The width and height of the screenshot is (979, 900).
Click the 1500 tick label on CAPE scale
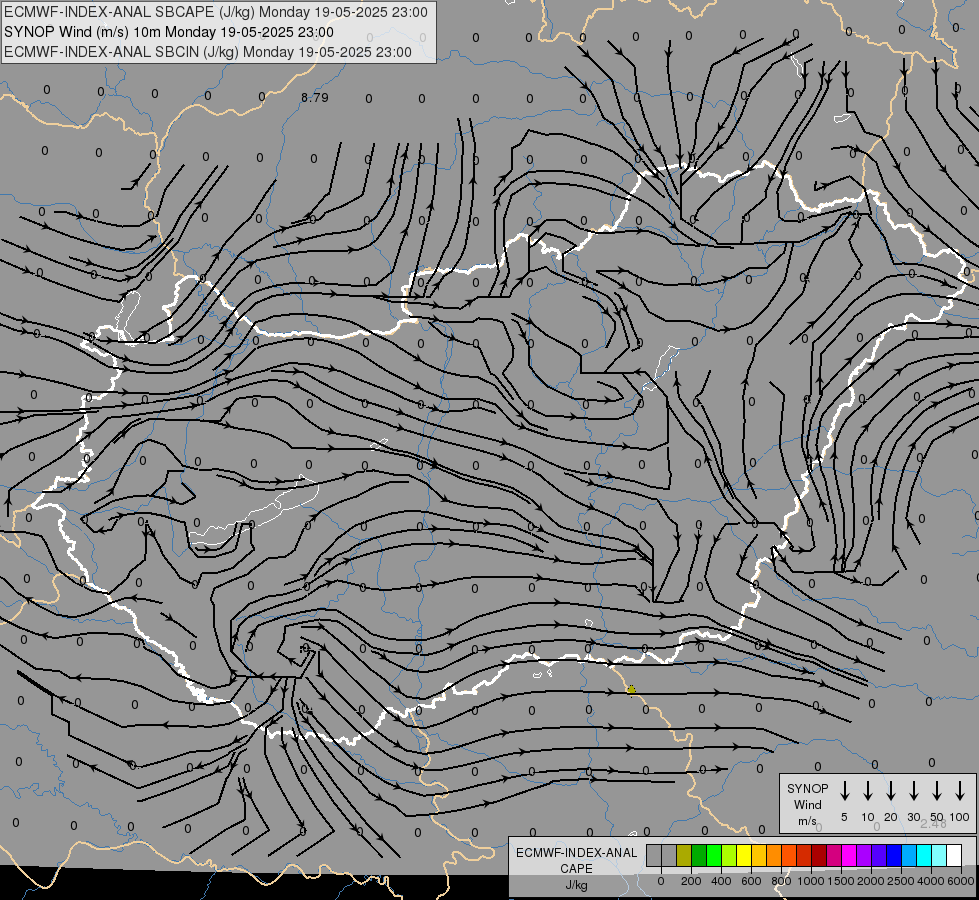coord(841,881)
